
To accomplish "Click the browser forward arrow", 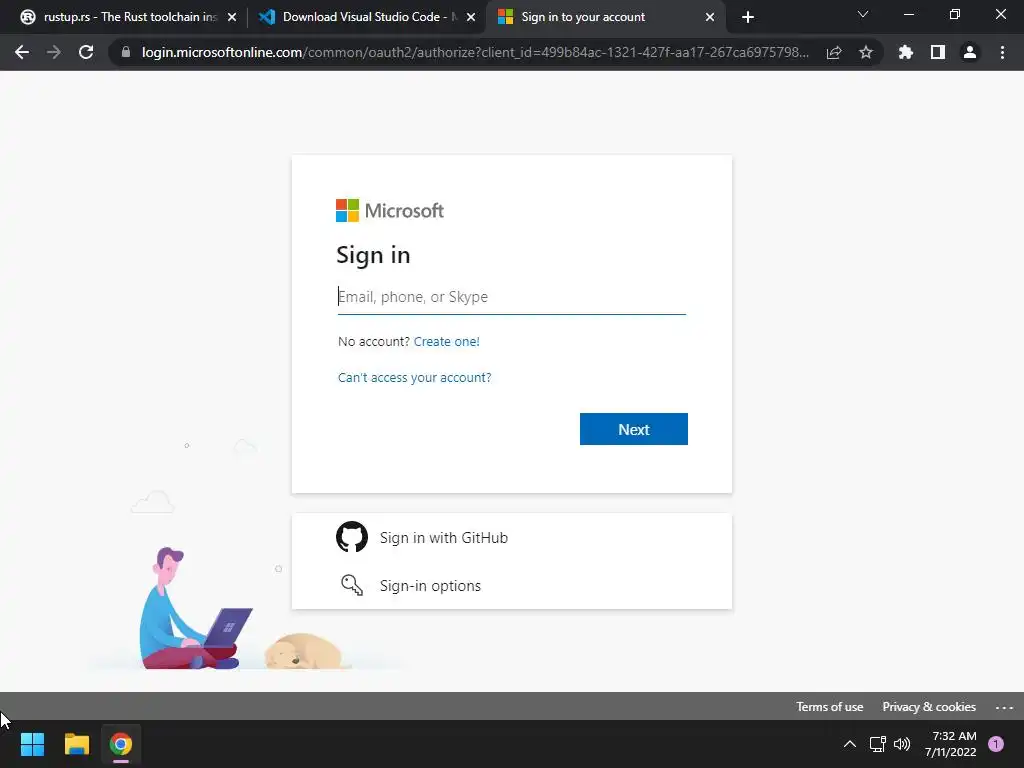I will click(x=54, y=52).
